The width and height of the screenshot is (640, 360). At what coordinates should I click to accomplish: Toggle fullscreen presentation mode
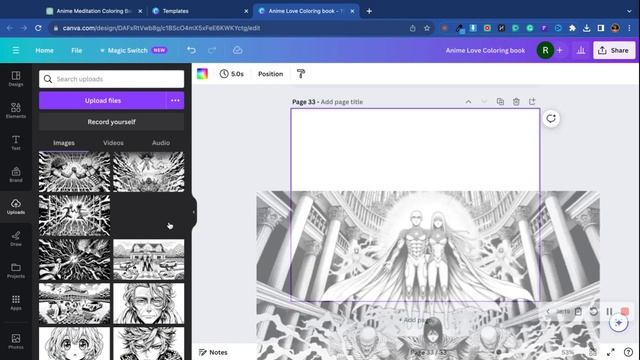pos(611,352)
